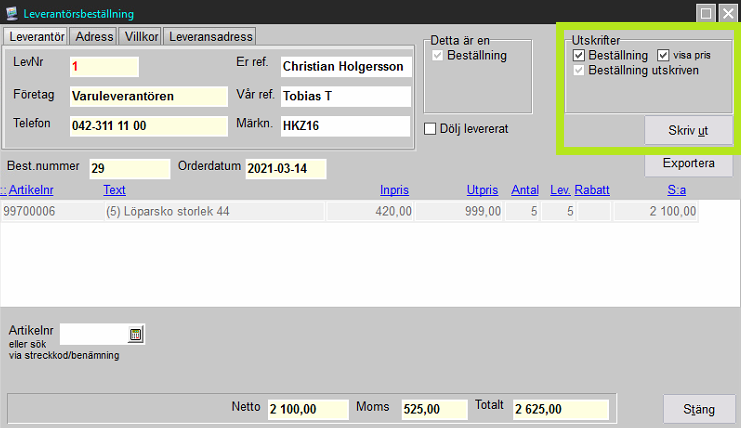Click the Orderdatum field showing 2021-03-14
The image size is (741, 428).
coord(285,168)
